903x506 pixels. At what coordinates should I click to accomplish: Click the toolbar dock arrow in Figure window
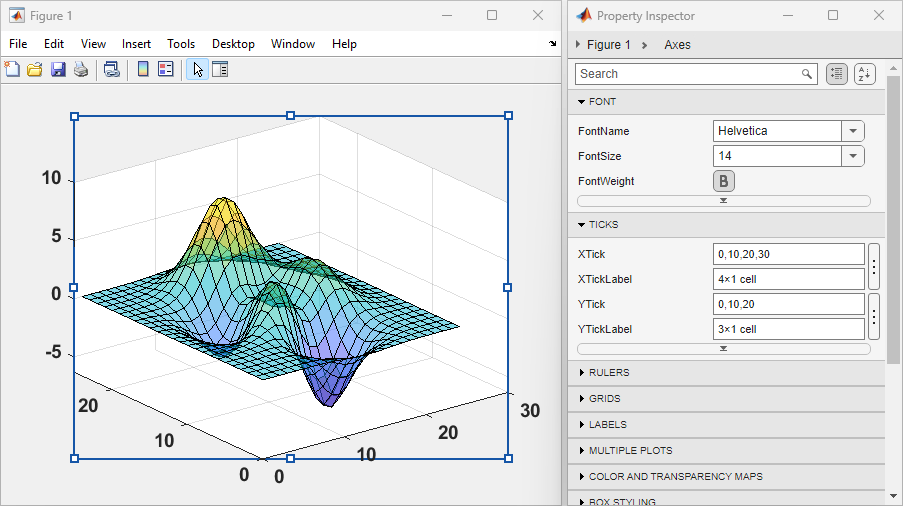pyautogui.click(x=552, y=44)
